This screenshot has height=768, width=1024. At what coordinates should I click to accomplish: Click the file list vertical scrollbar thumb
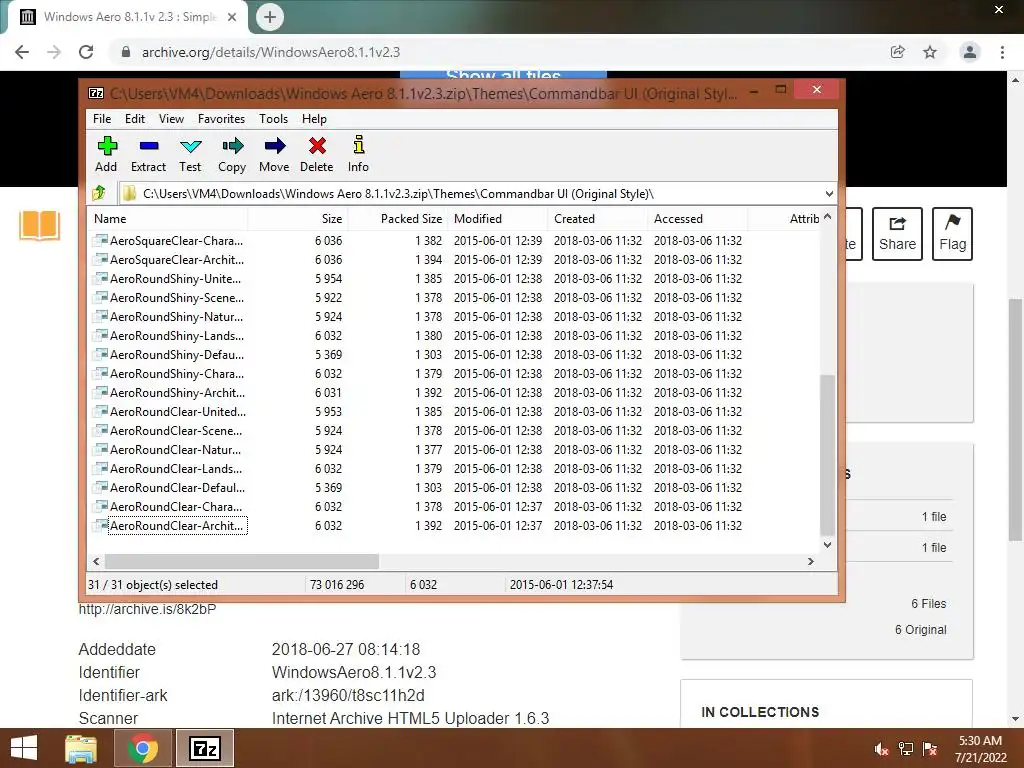click(827, 455)
